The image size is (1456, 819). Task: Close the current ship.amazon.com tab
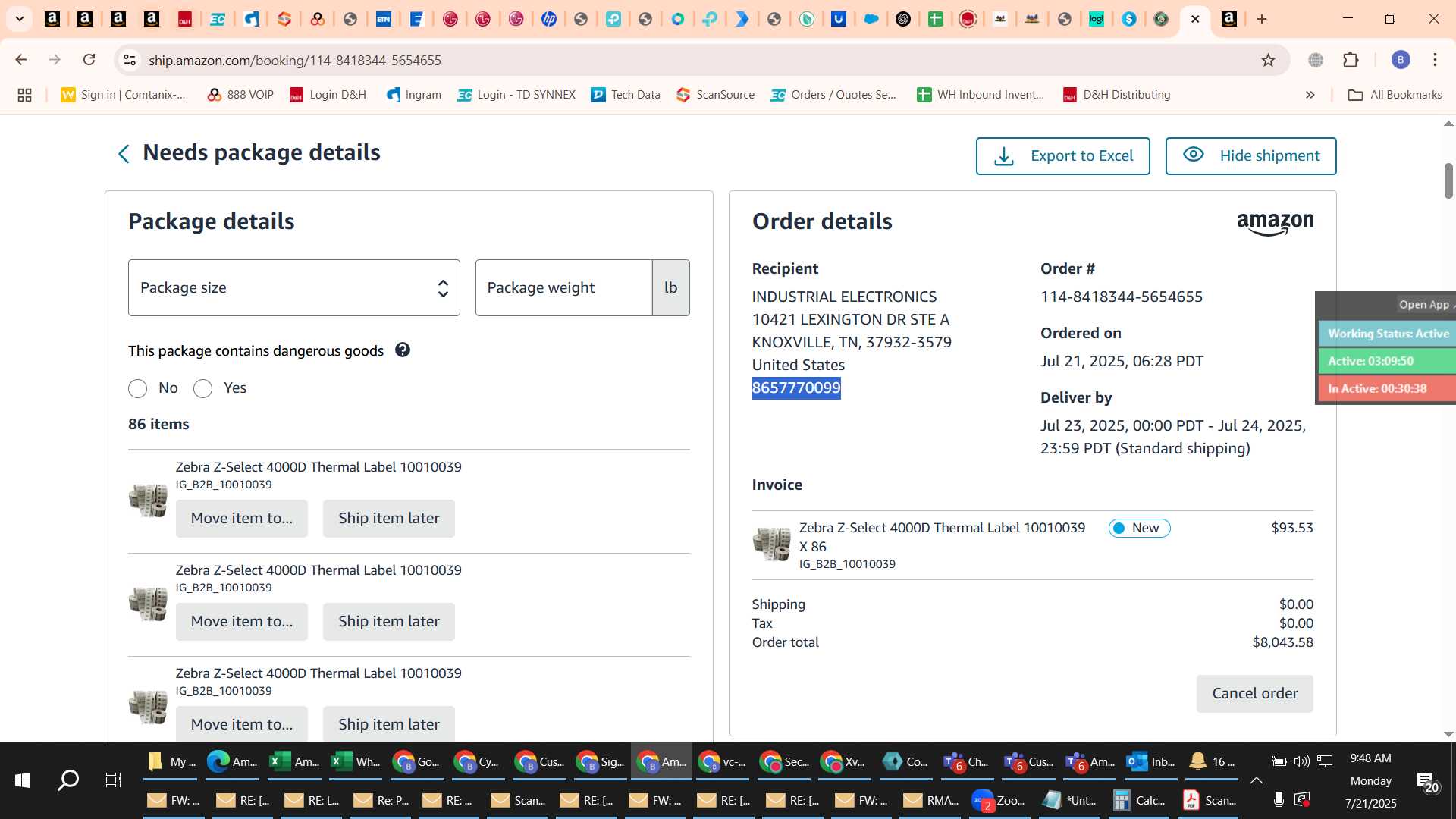1195,19
